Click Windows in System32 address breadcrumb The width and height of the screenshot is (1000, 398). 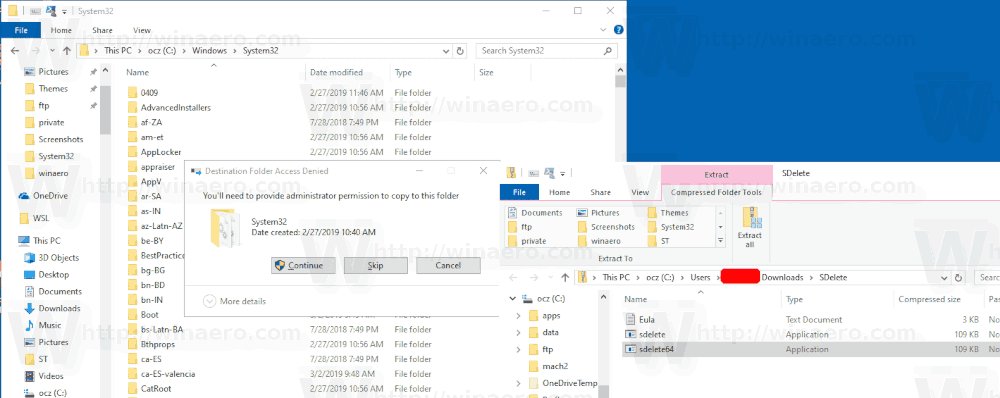click(x=209, y=51)
